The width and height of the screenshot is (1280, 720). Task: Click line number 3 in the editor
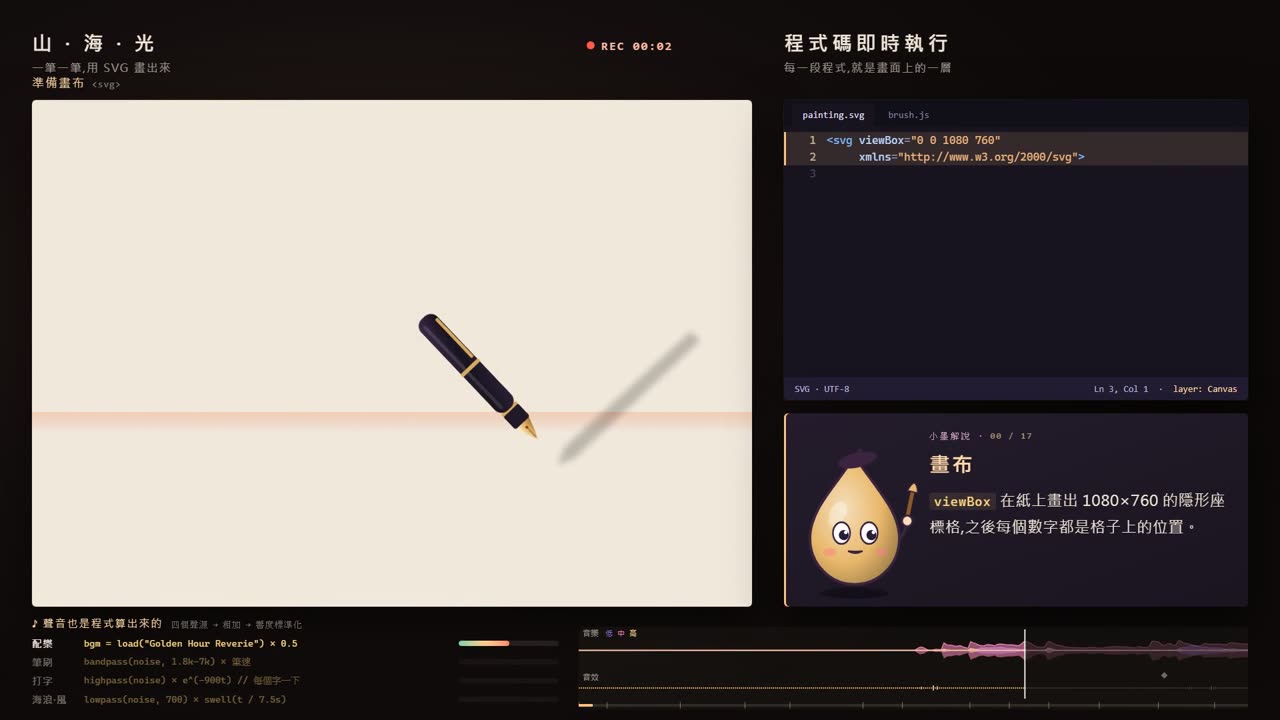813,174
